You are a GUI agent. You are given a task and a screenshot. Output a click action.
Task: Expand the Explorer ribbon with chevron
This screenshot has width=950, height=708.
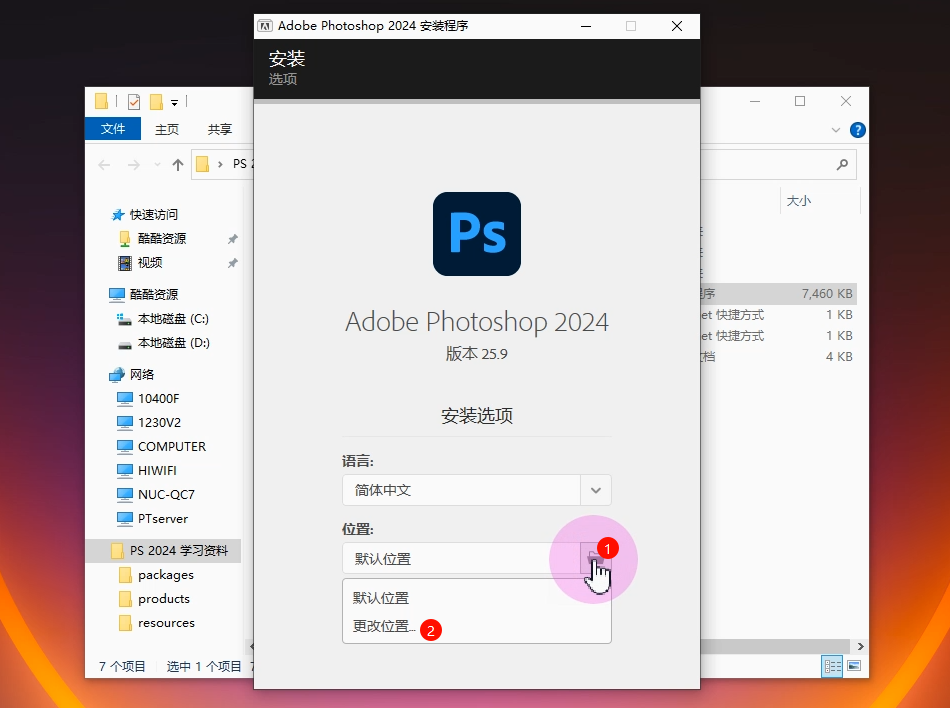click(836, 130)
